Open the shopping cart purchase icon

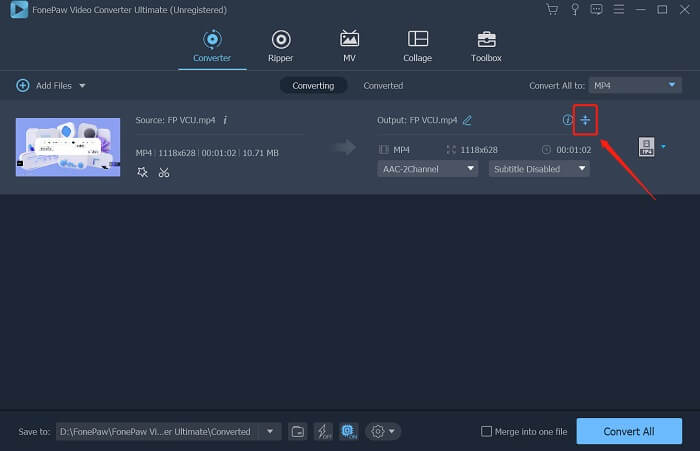[552, 9]
